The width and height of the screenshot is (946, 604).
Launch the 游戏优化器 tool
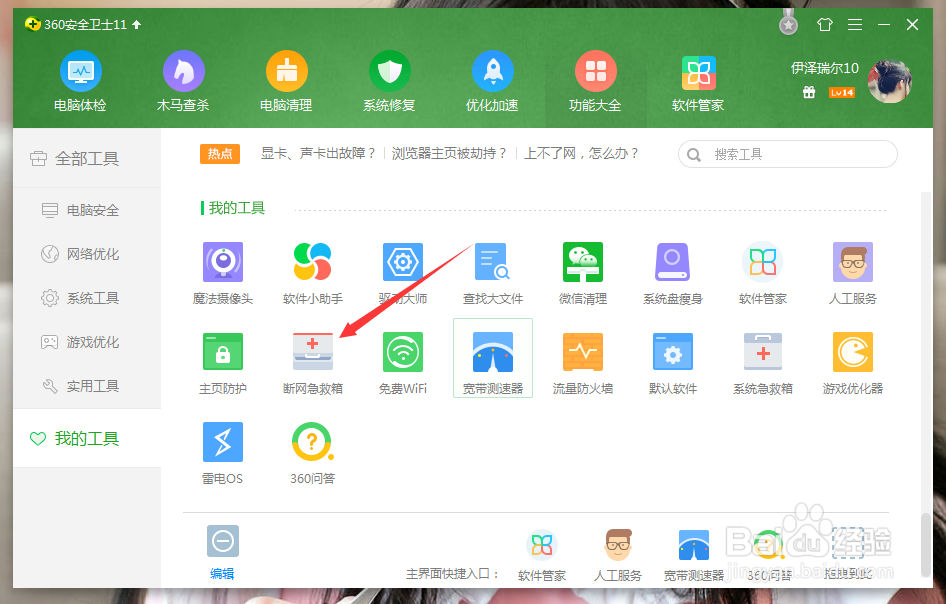tap(852, 363)
